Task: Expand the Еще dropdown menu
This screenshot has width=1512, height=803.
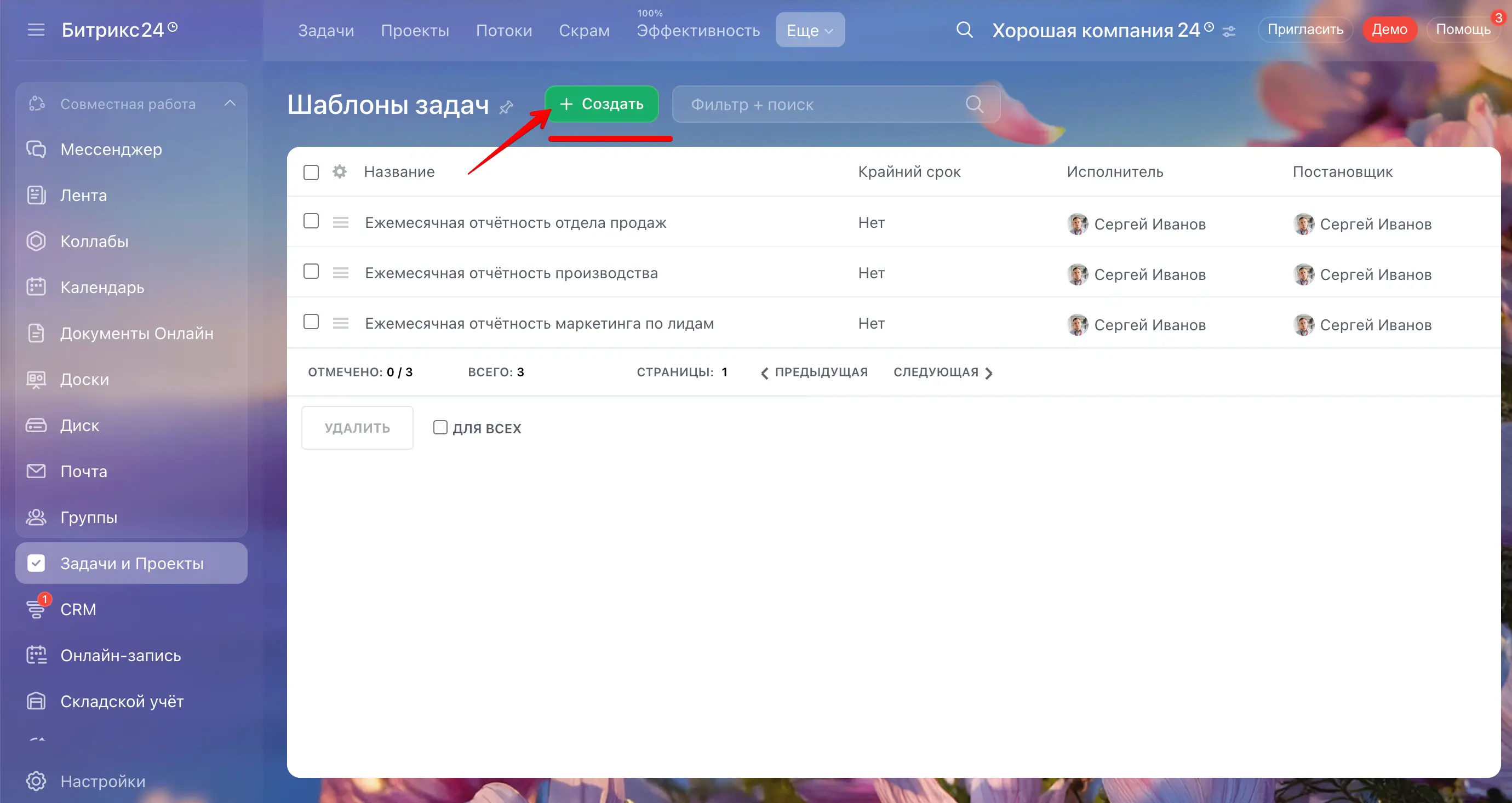Action: click(x=810, y=30)
